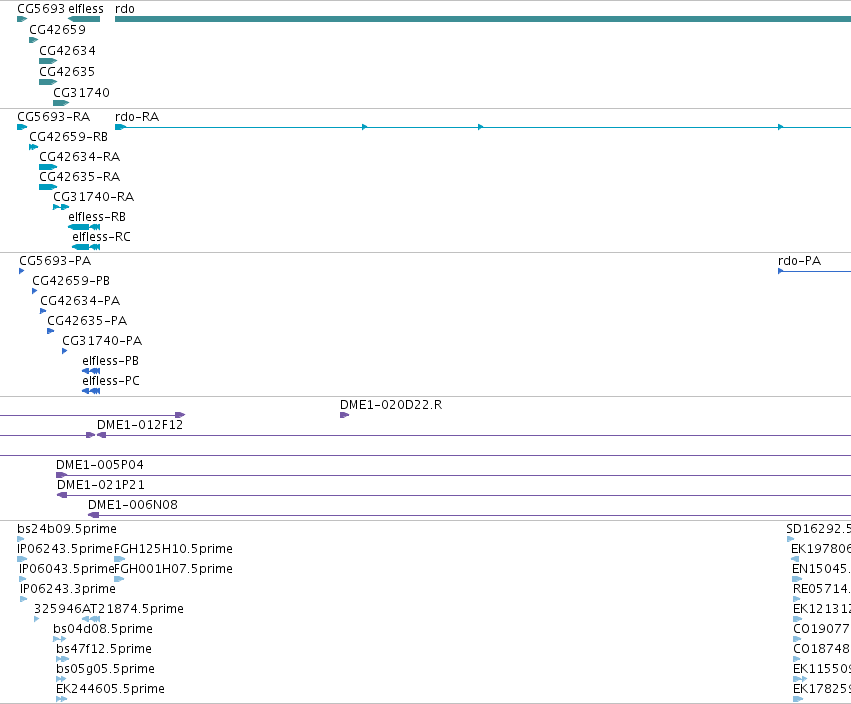Click the EK244605.5prime EST label

click(110, 690)
